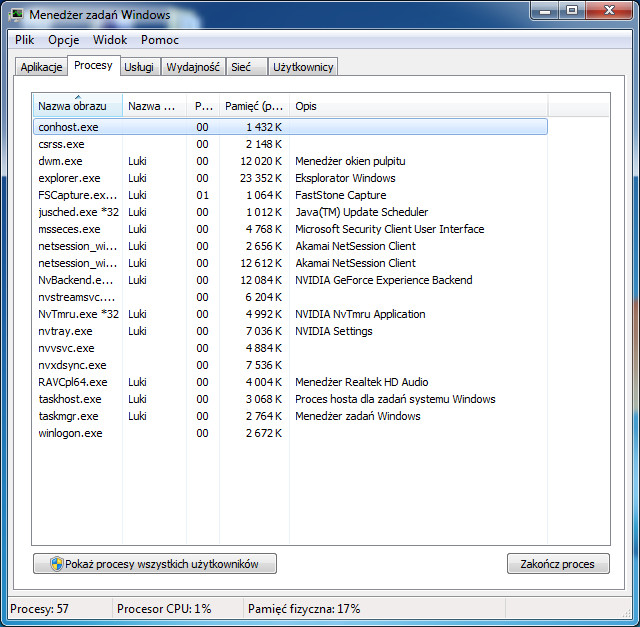Image resolution: width=640 pixels, height=627 pixels.
Task: Click the Task Manager title bar icon
Action: (x=16, y=14)
